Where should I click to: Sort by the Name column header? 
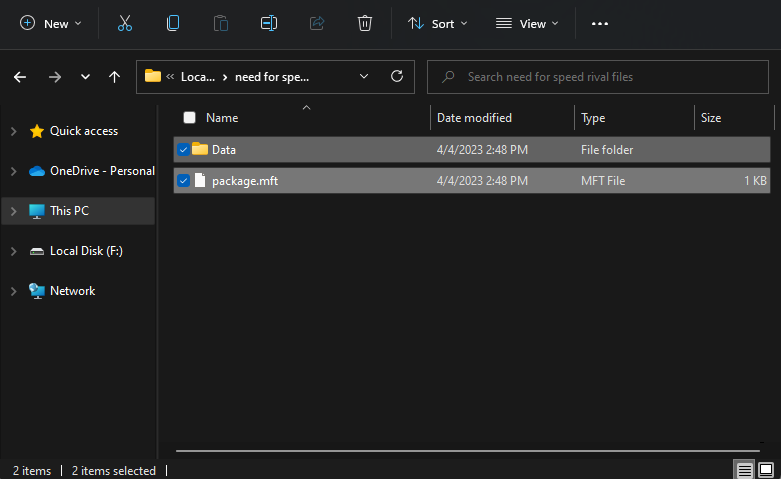[222, 118]
